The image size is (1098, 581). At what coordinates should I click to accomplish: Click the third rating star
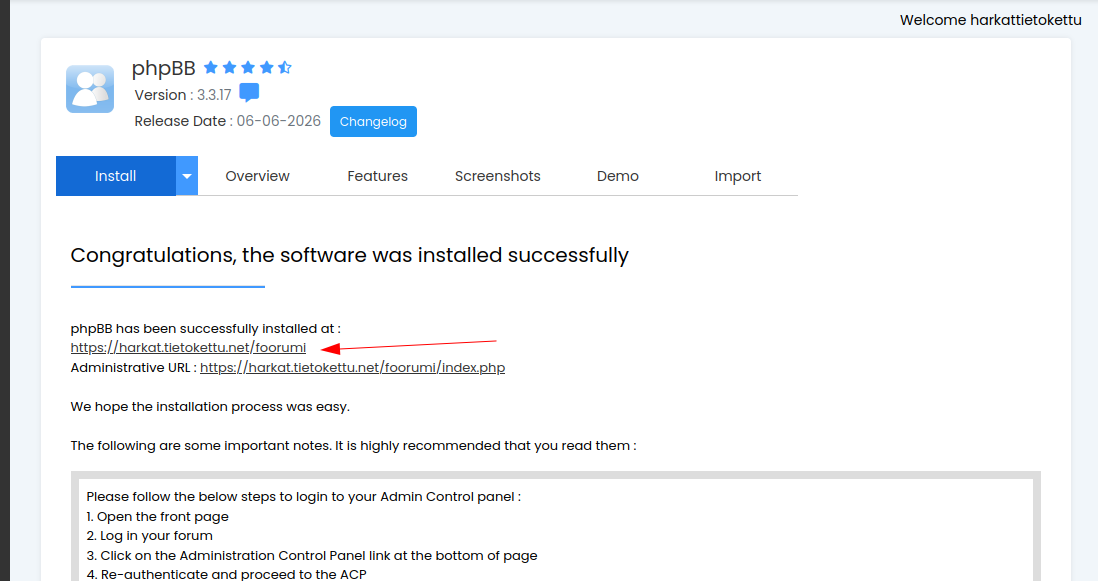coord(248,67)
